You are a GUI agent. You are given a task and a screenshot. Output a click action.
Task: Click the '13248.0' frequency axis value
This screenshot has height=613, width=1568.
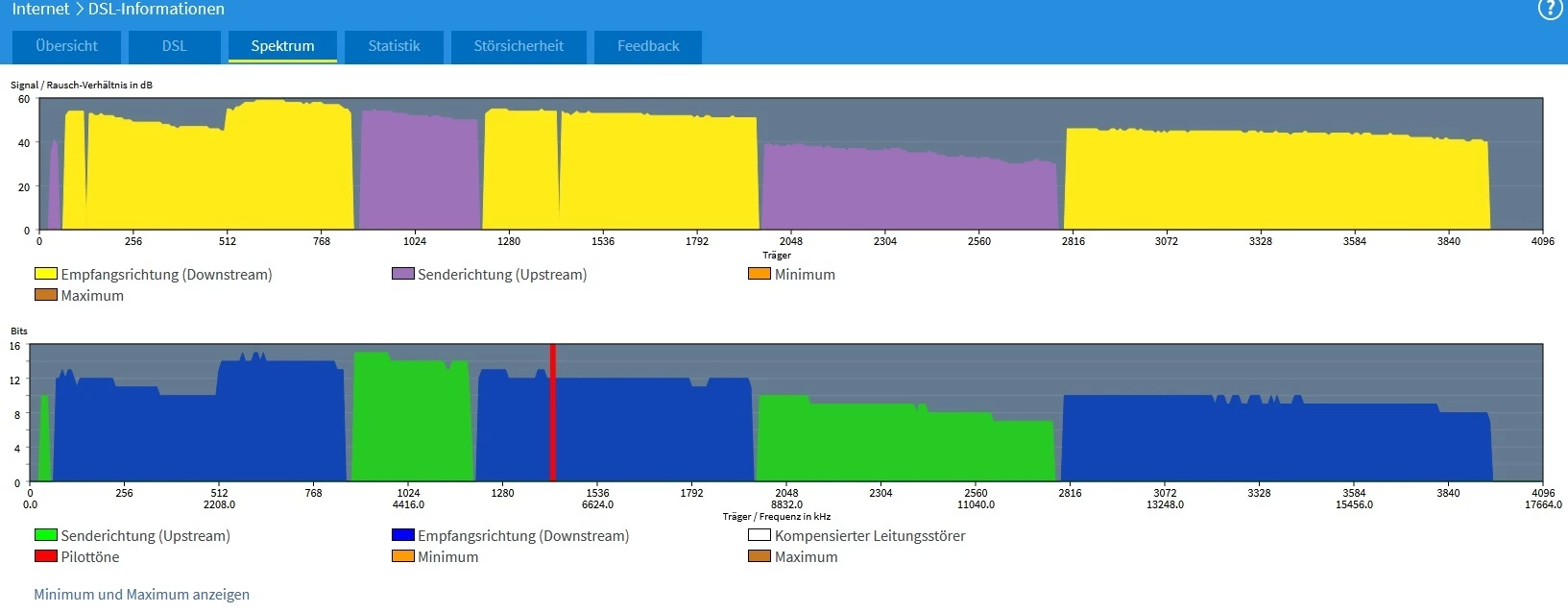pos(1165,504)
